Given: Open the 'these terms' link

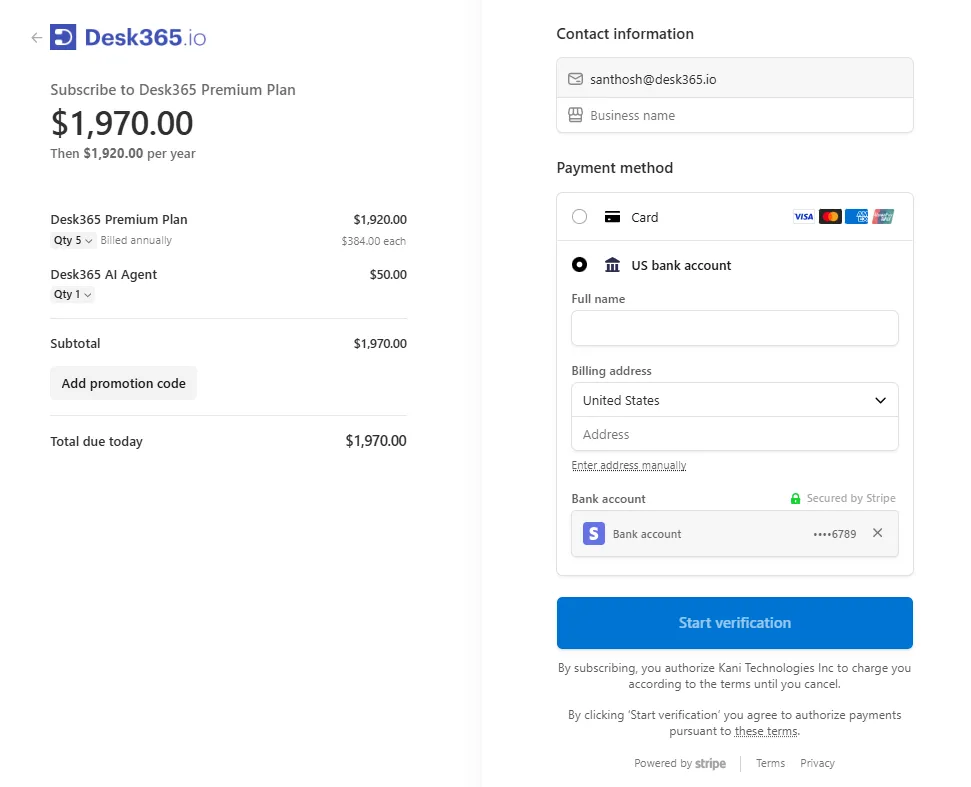Looking at the screenshot, I should click(x=766, y=731).
